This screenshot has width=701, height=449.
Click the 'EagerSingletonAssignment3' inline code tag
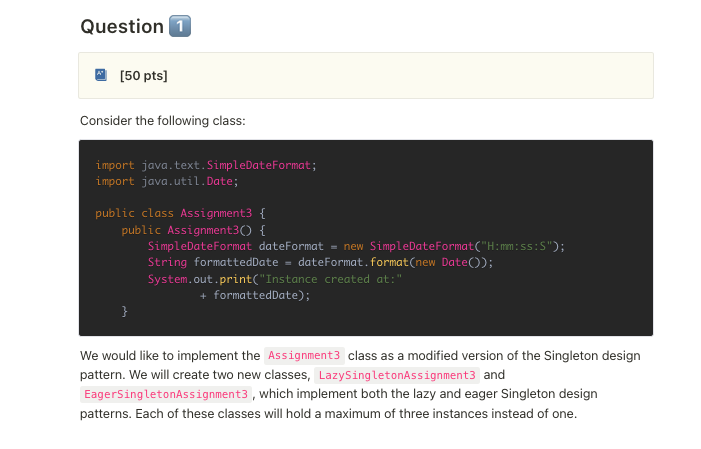coord(166,394)
